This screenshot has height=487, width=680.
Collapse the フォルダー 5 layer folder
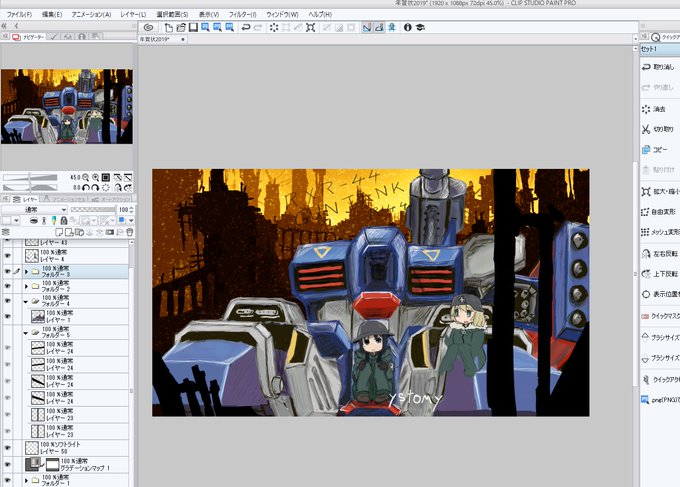26,333
